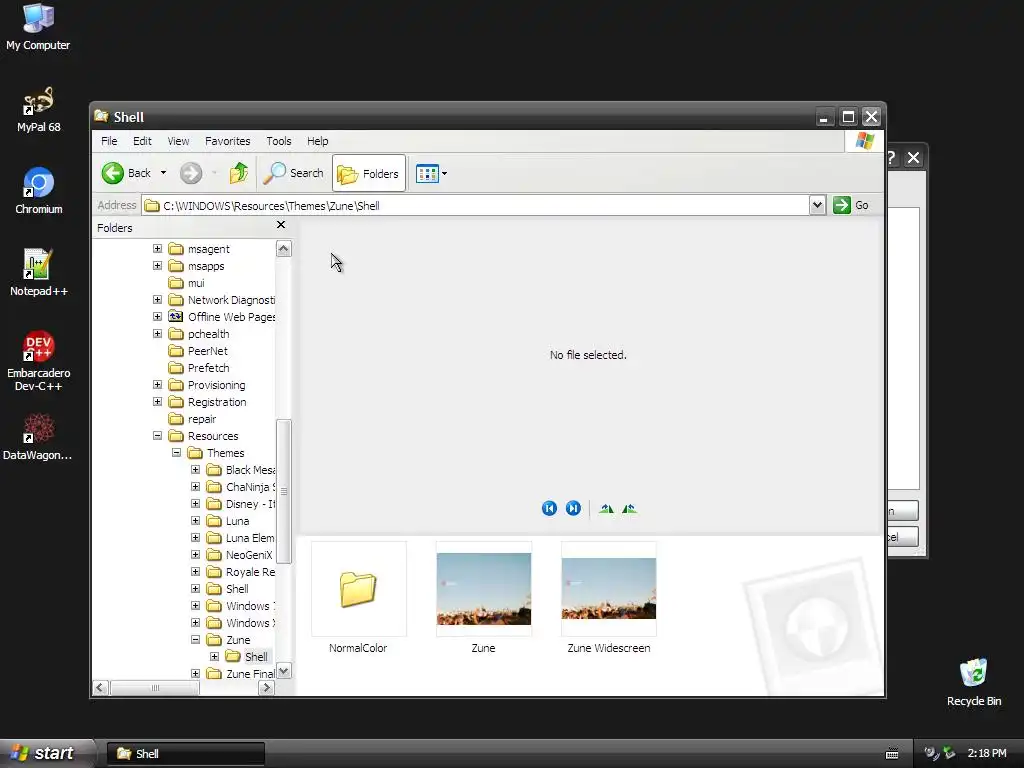Open the Favorites menu

[x=227, y=141]
